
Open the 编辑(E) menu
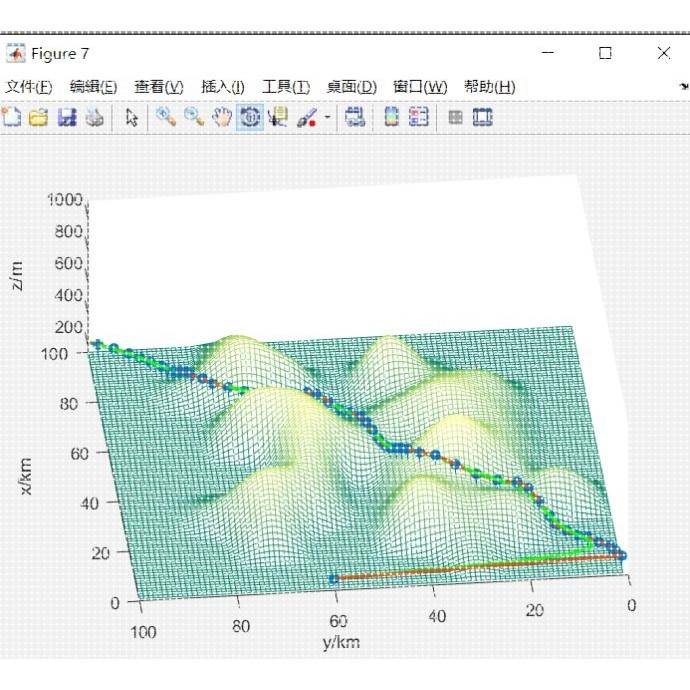[93, 87]
